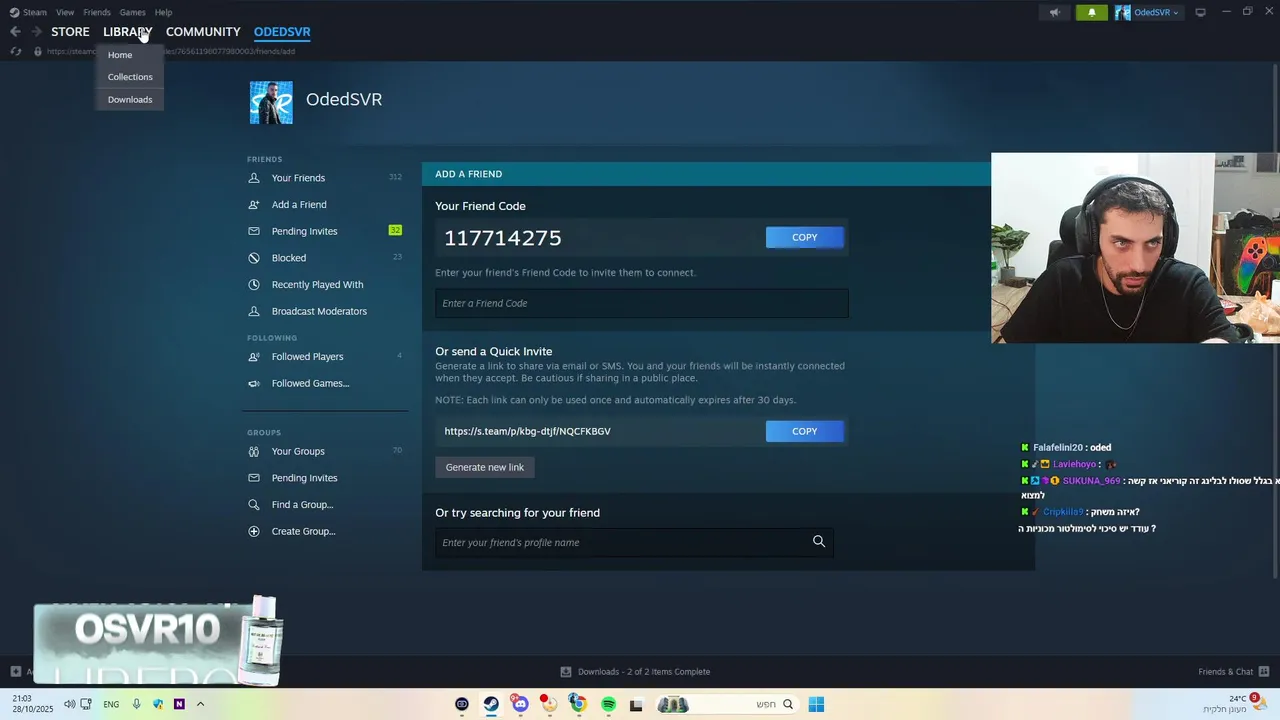This screenshot has width=1280, height=720.
Task: Open the green notifications bell
Action: pos(1091,13)
